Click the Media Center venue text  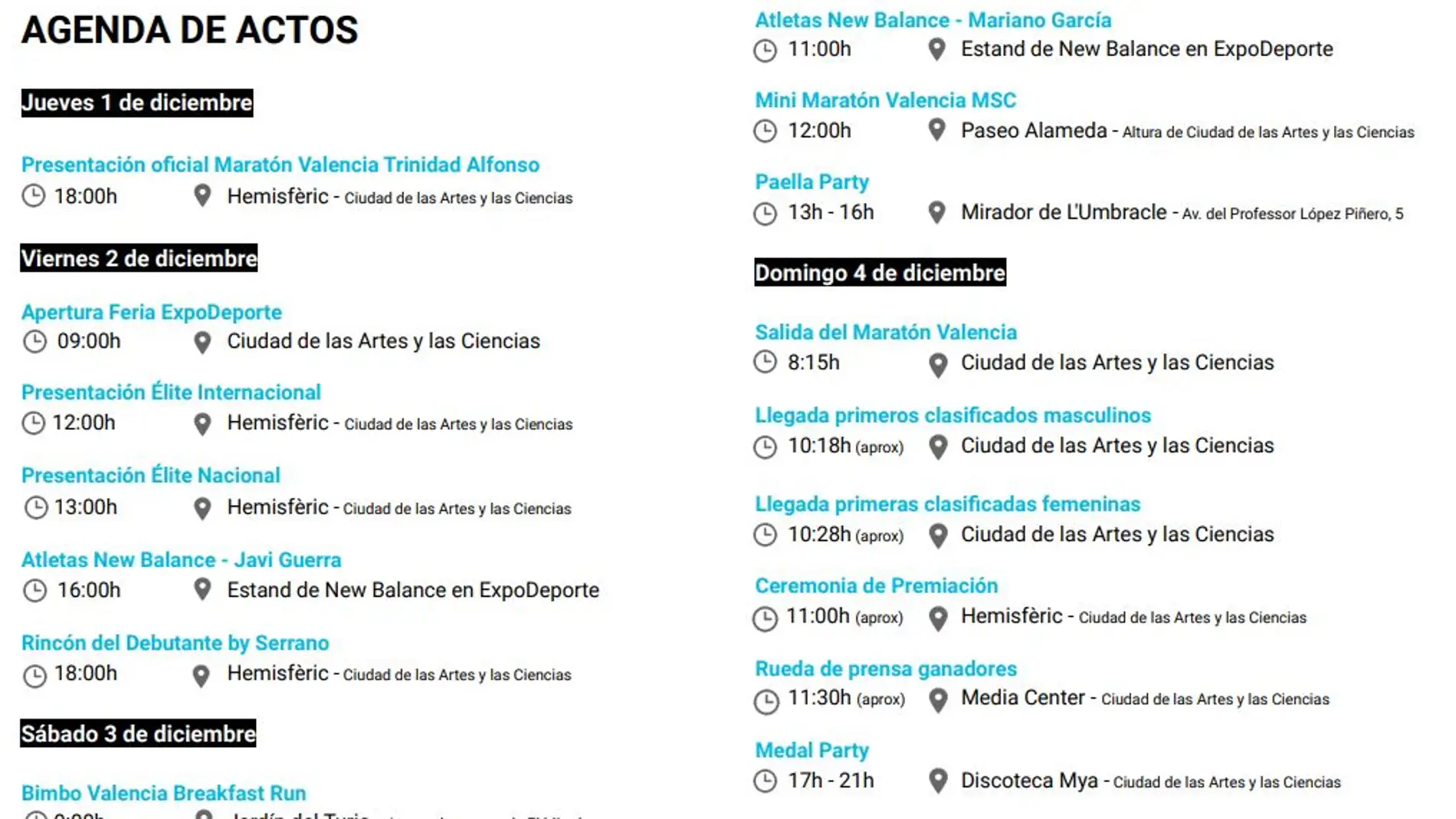(1023, 698)
